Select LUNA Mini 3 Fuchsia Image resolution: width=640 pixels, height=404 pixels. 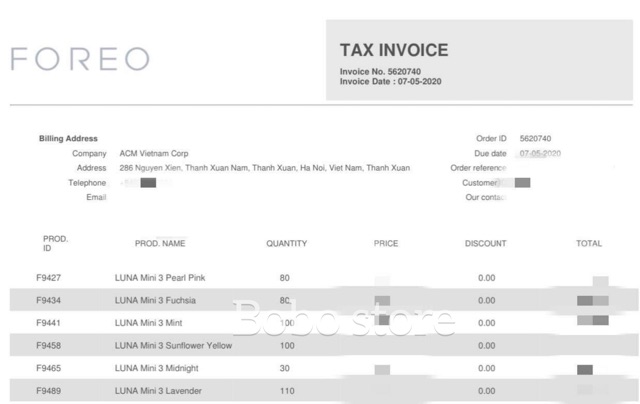point(155,300)
